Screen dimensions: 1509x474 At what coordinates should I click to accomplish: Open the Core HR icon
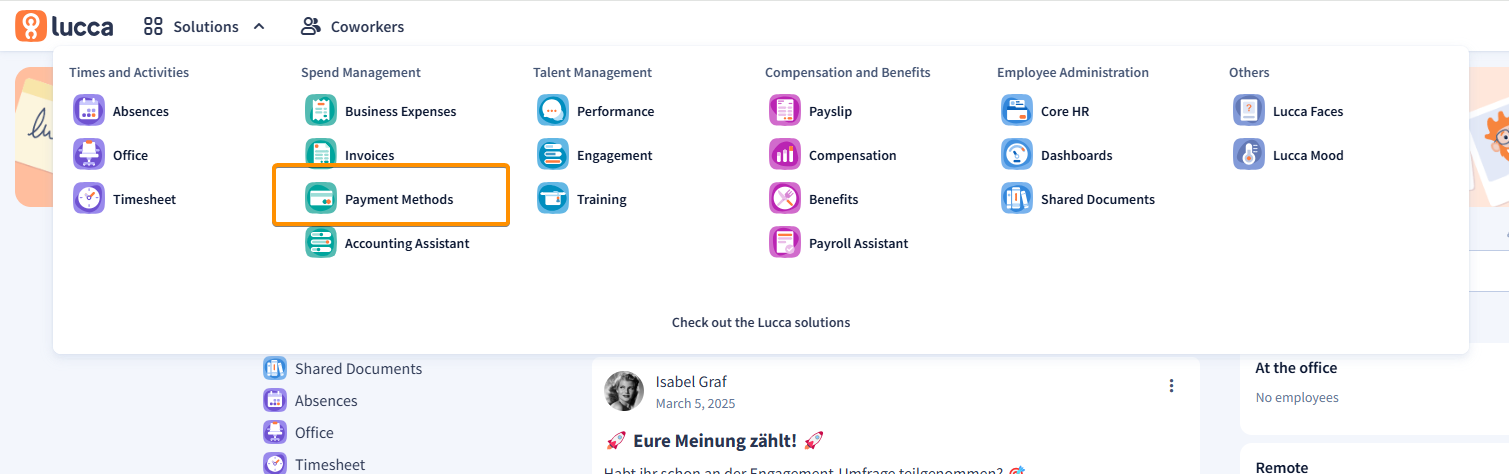coord(1017,111)
